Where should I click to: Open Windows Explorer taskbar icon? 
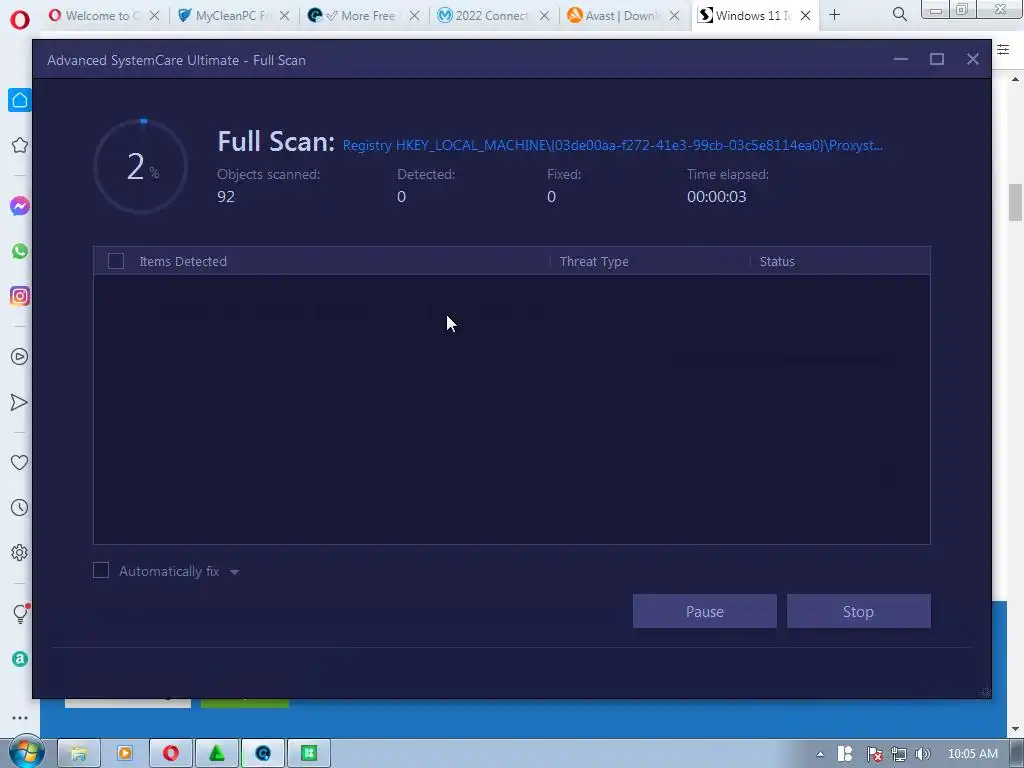[78, 753]
